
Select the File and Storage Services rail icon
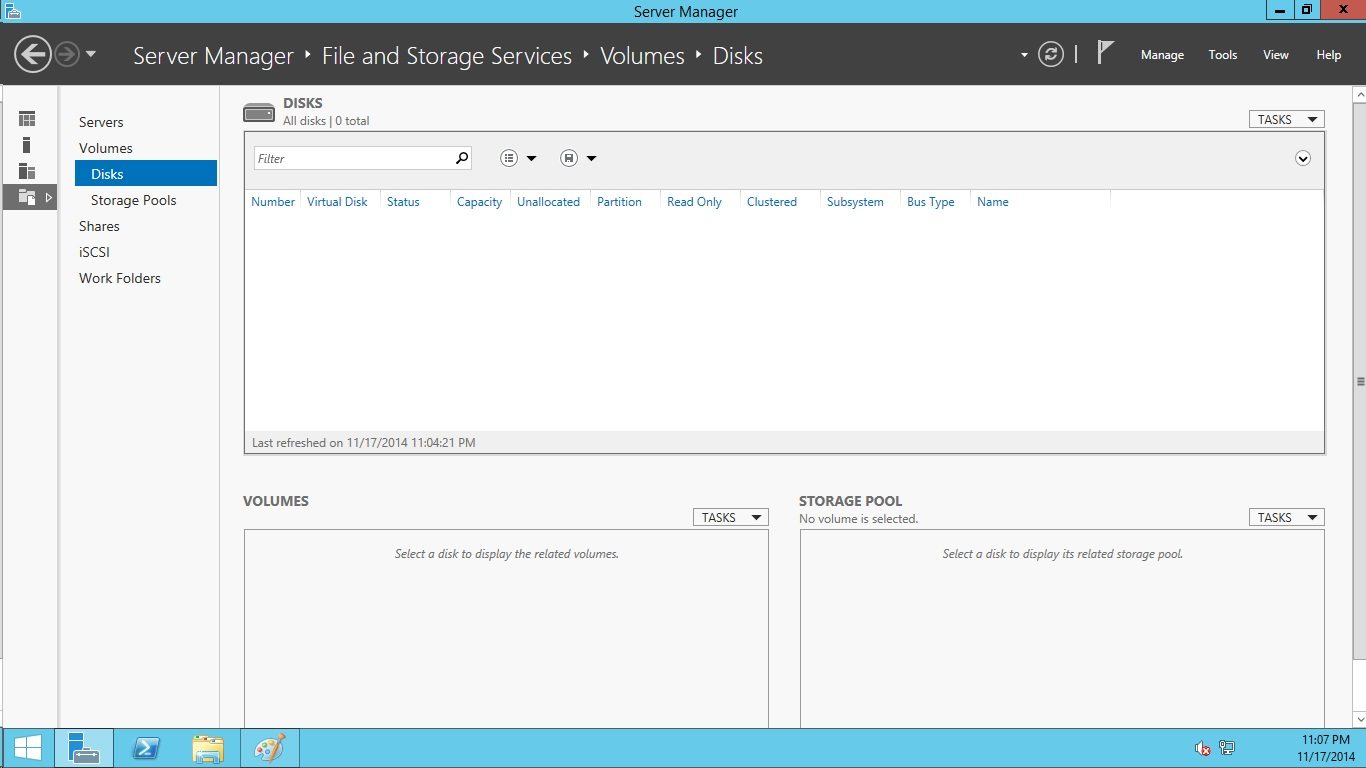pos(27,197)
